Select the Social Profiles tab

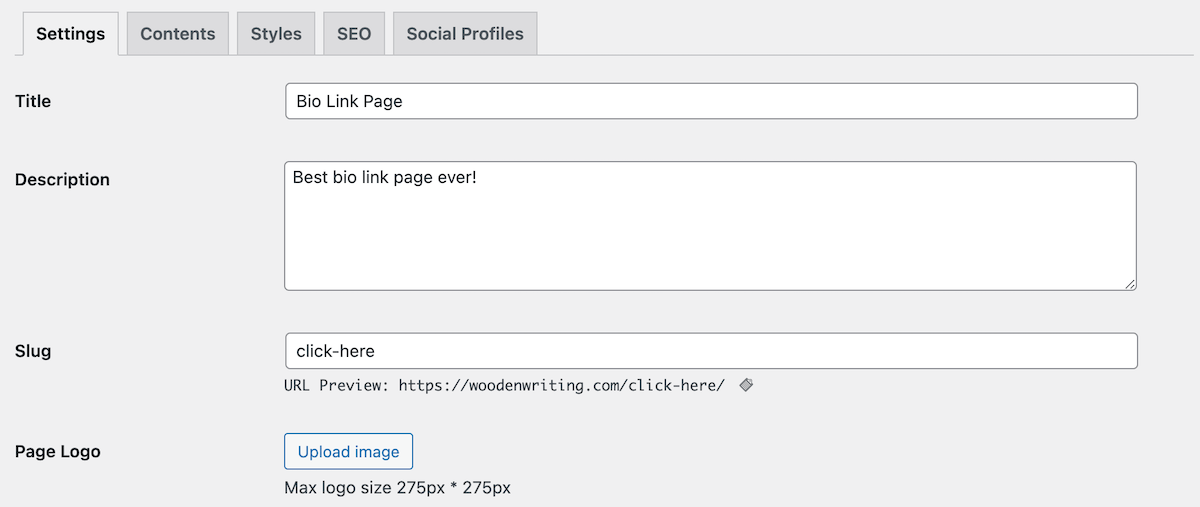coord(465,34)
